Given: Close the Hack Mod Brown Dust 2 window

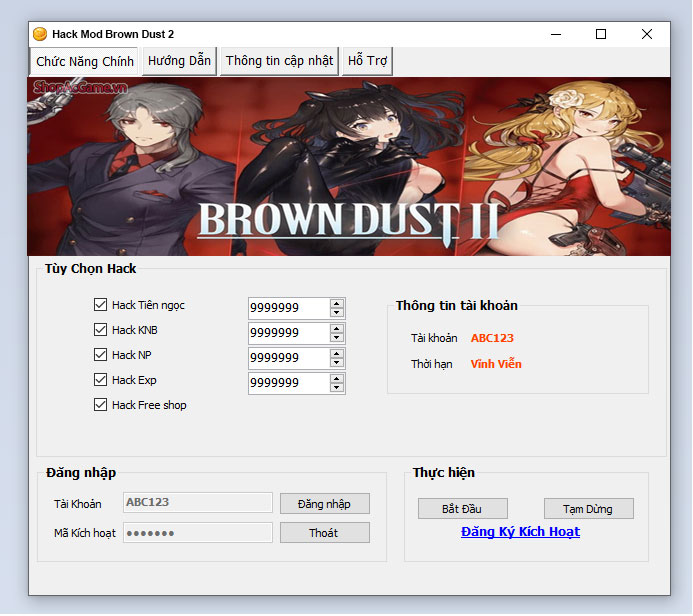Looking at the screenshot, I should [647, 34].
